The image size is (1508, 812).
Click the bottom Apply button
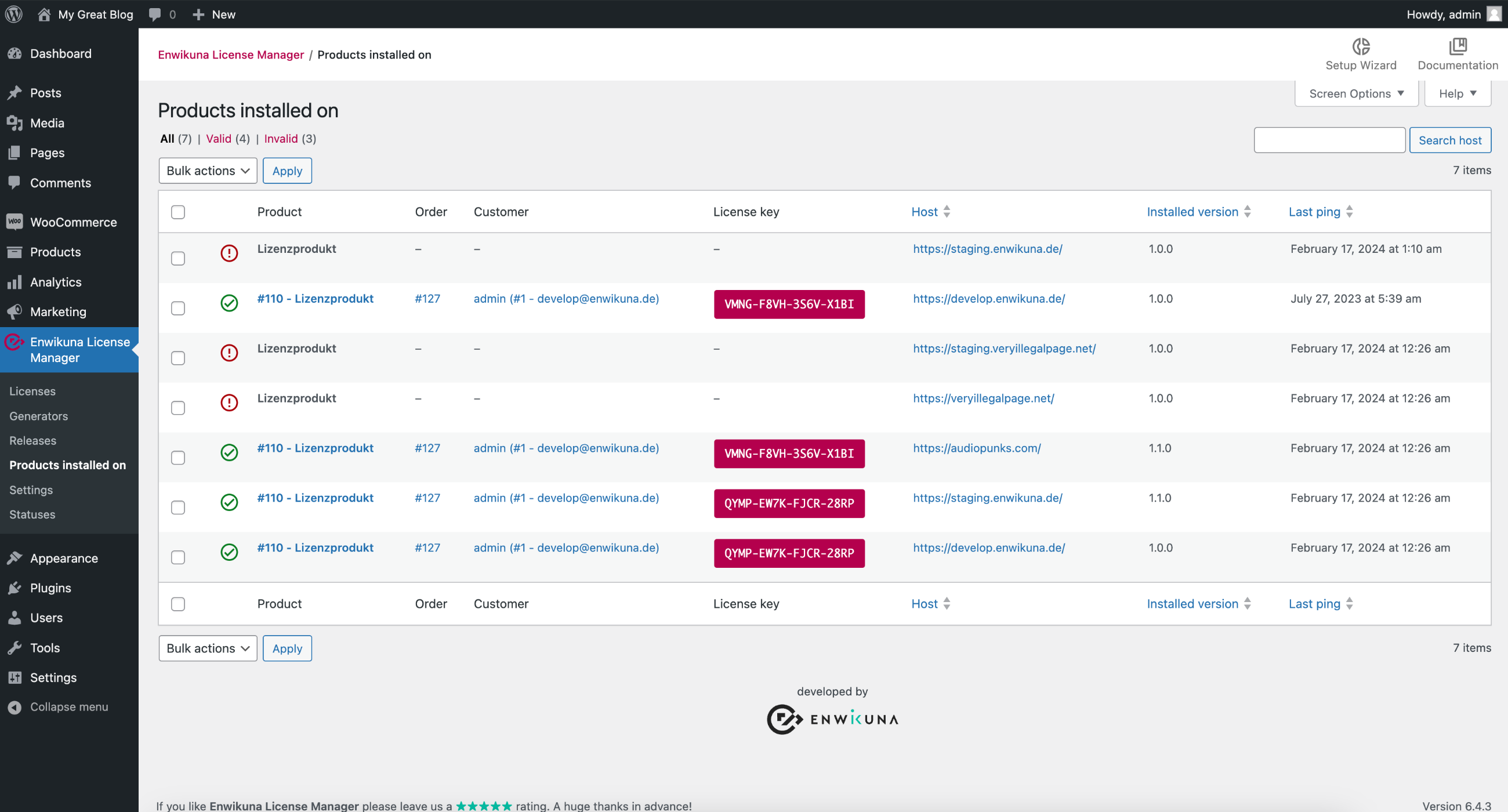coord(287,648)
